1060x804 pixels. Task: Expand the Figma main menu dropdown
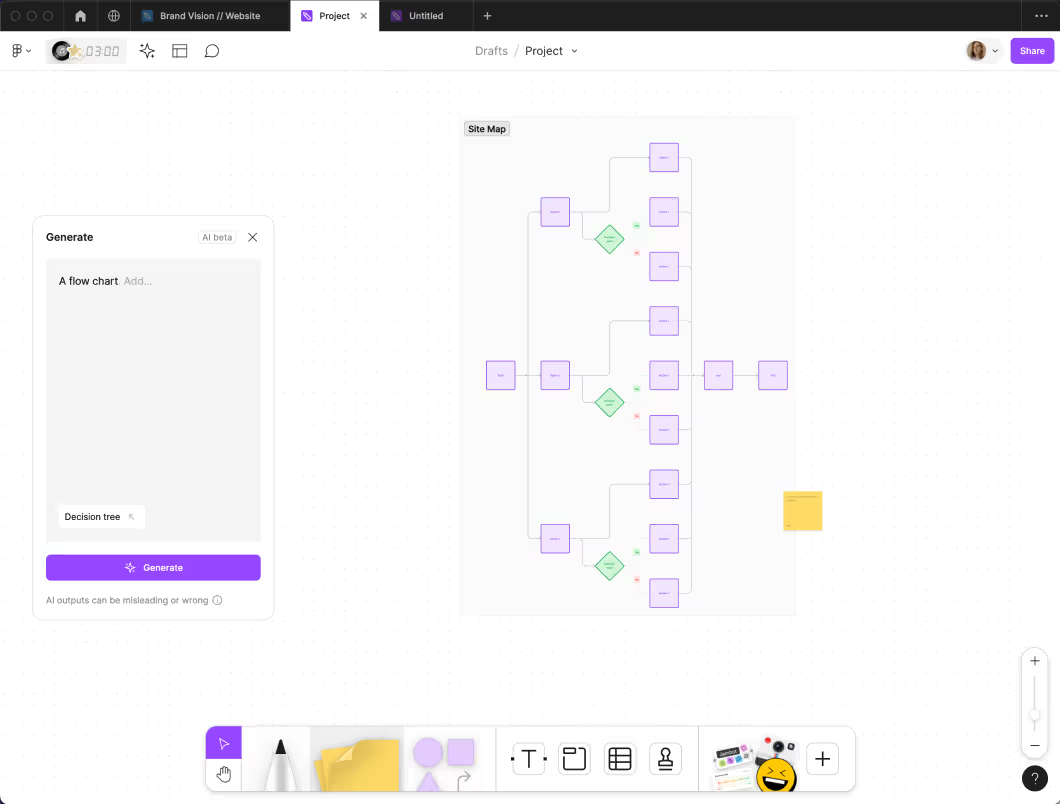tap(21, 51)
